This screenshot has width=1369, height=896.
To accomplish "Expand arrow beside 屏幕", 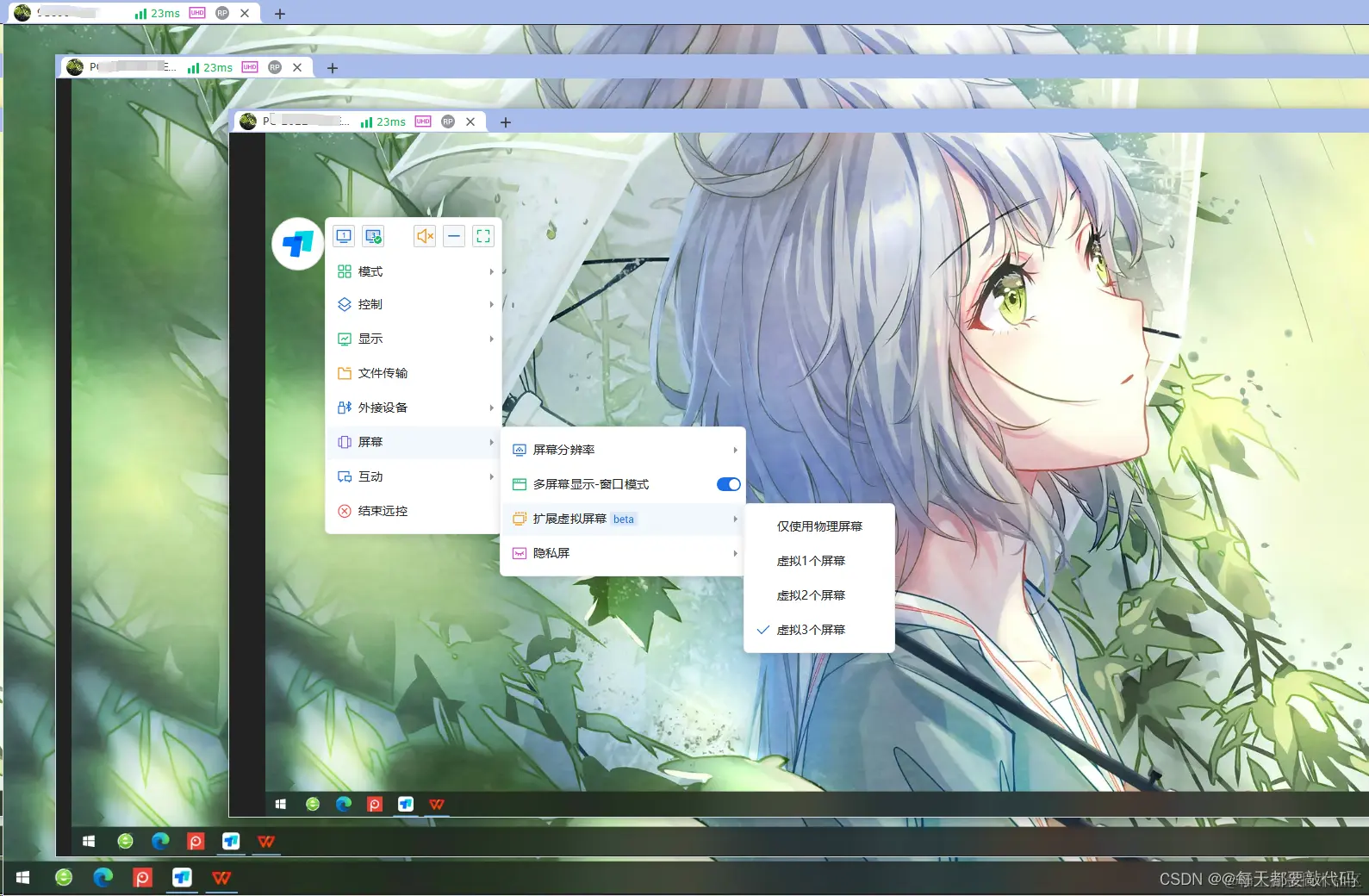I will tap(491, 442).
